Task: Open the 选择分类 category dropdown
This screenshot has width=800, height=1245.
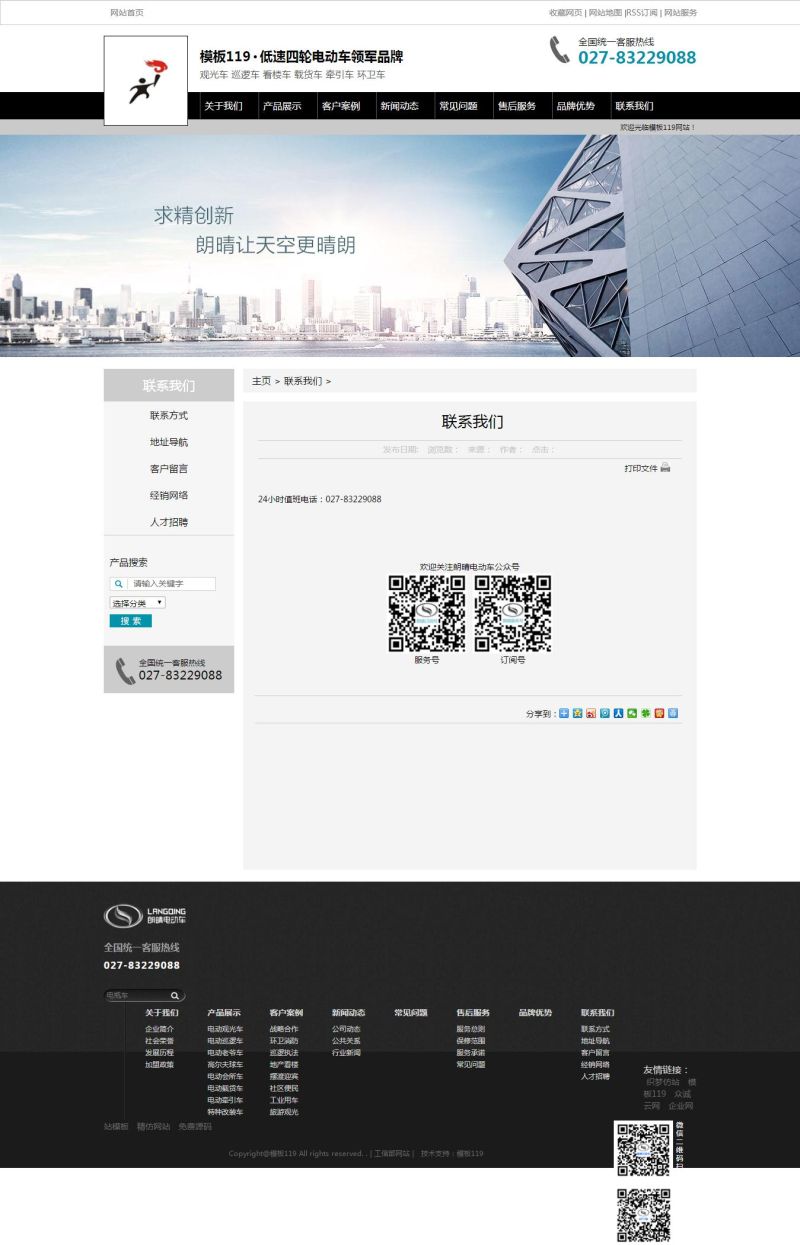Action: click(x=137, y=603)
